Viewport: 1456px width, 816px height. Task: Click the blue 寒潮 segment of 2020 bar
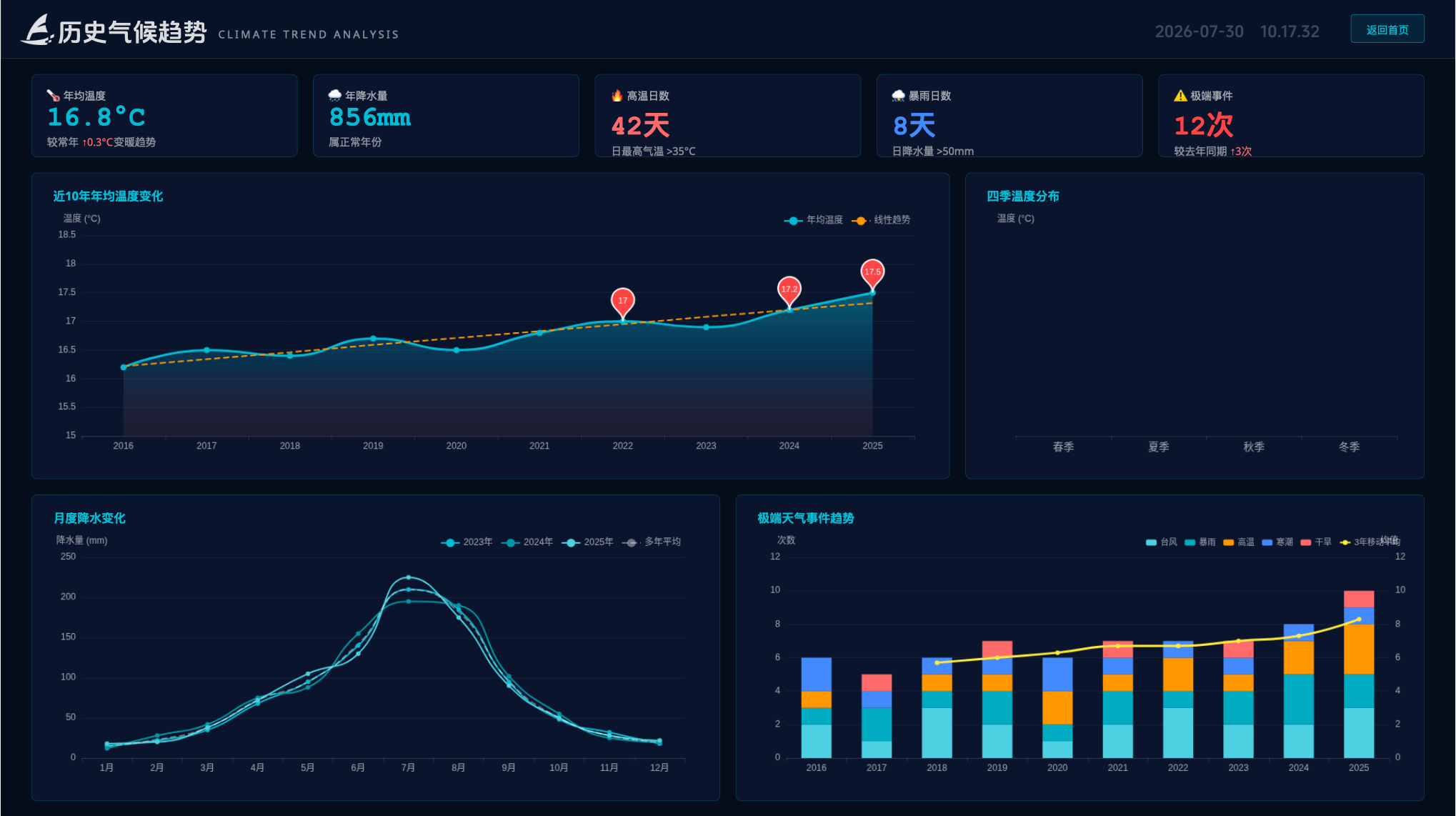click(1057, 675)
